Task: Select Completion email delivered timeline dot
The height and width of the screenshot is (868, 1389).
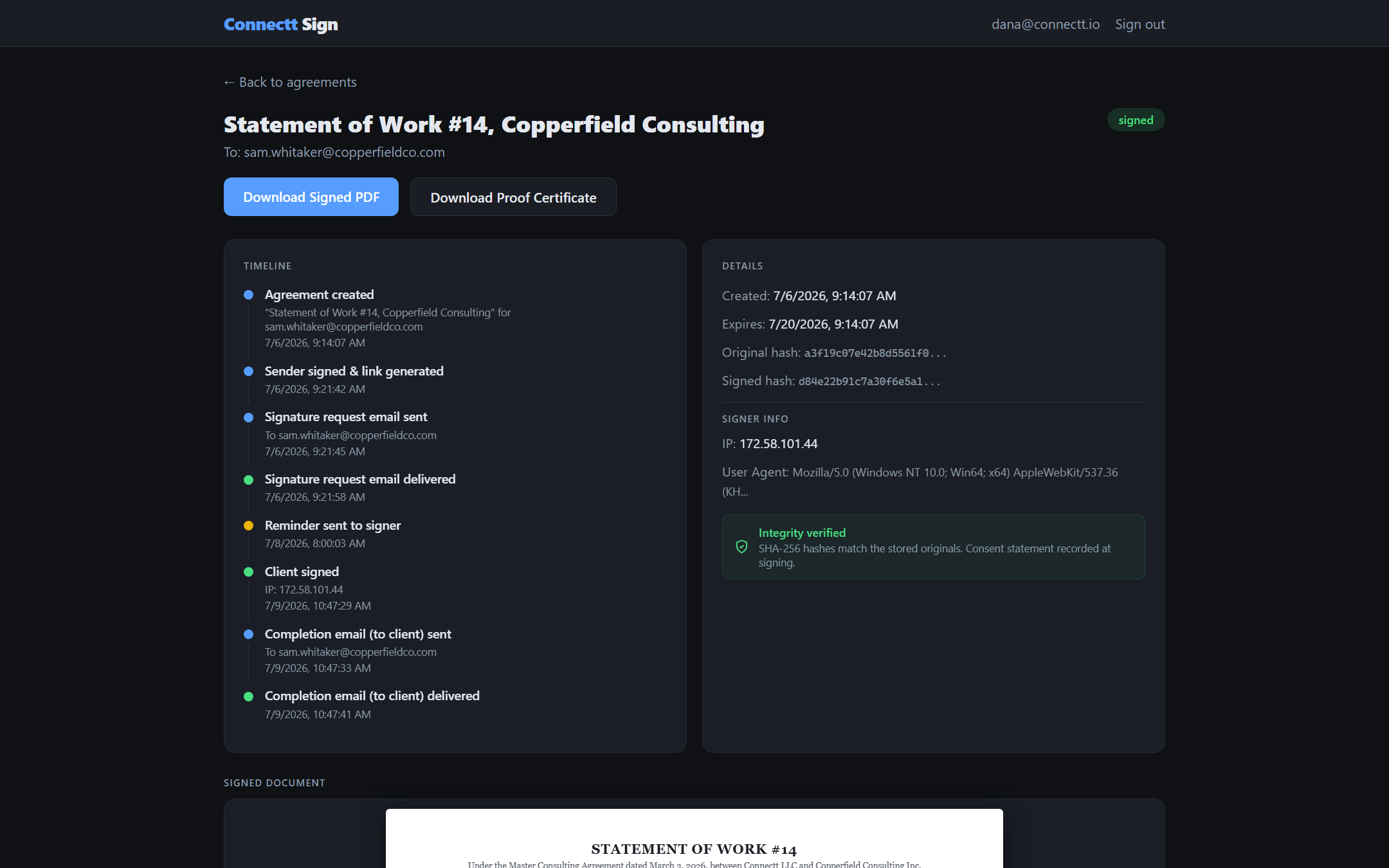Action: (248, 696)
